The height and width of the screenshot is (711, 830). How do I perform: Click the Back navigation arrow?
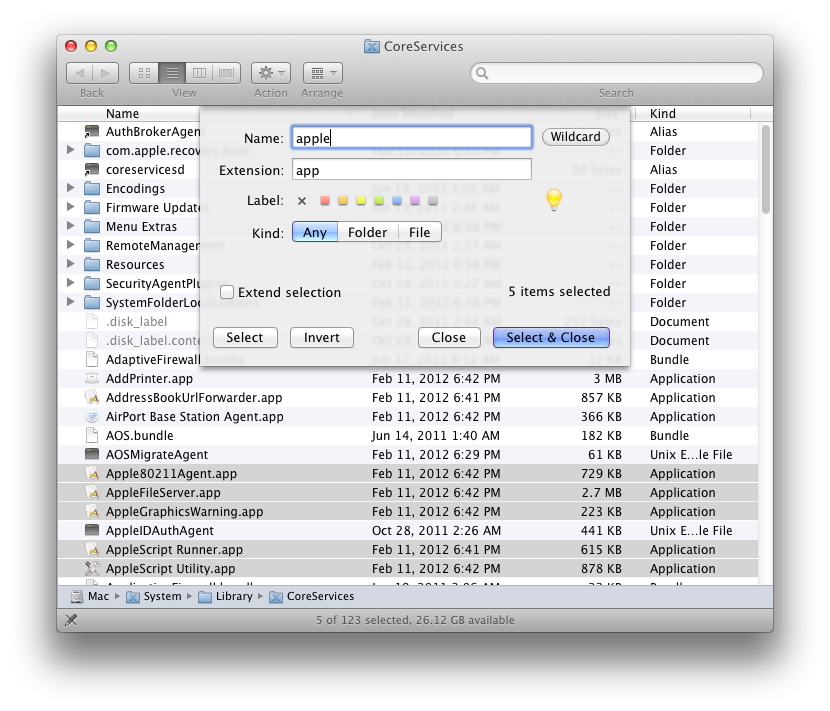(x=81, y=72)
